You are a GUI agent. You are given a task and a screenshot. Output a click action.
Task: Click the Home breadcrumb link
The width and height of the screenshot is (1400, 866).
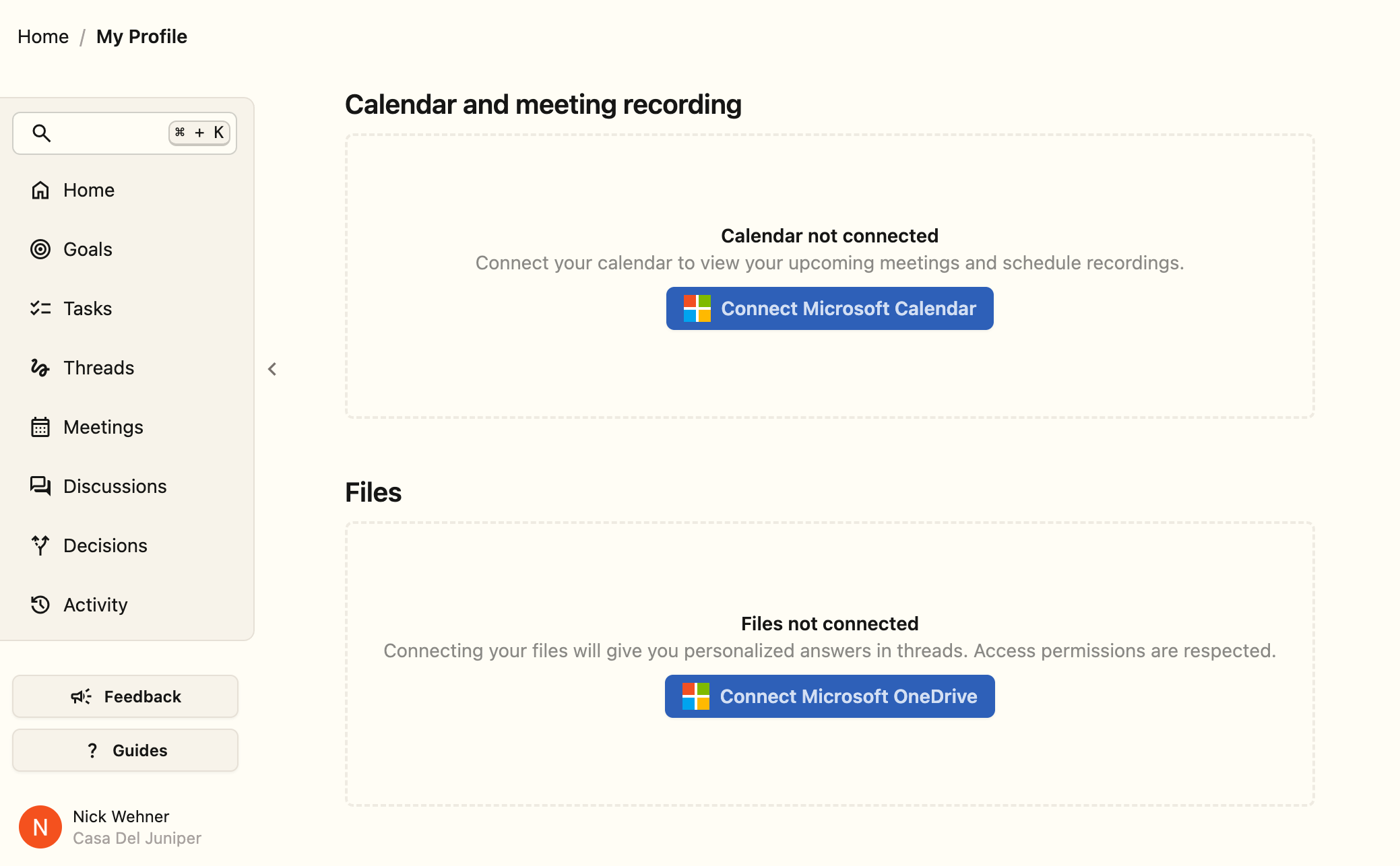click(x=43, y=36)
